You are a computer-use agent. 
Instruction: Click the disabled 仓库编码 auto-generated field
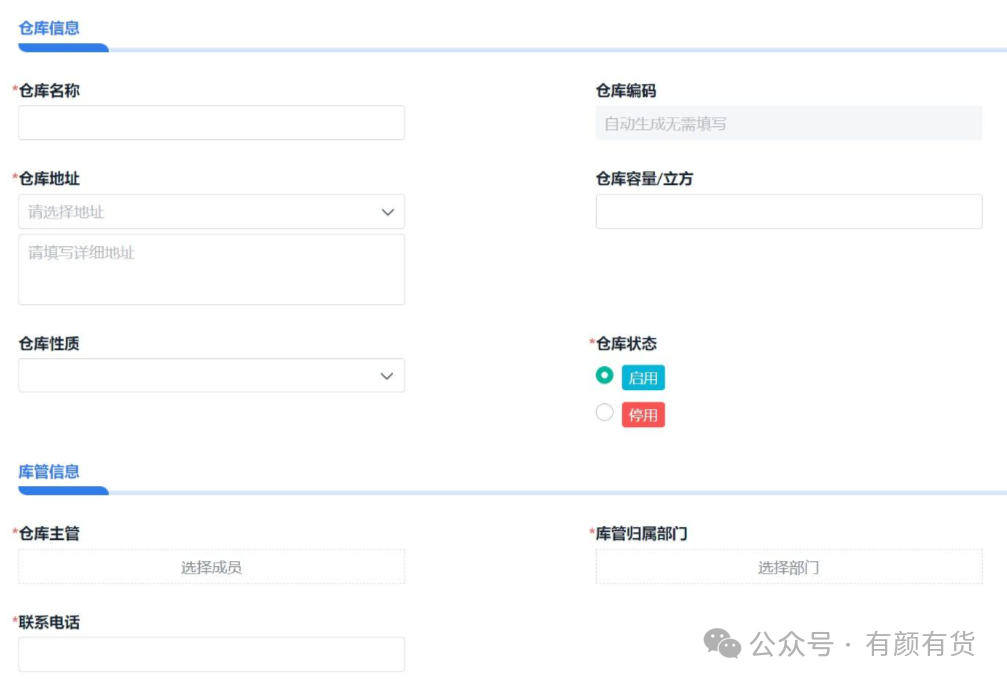788,124
